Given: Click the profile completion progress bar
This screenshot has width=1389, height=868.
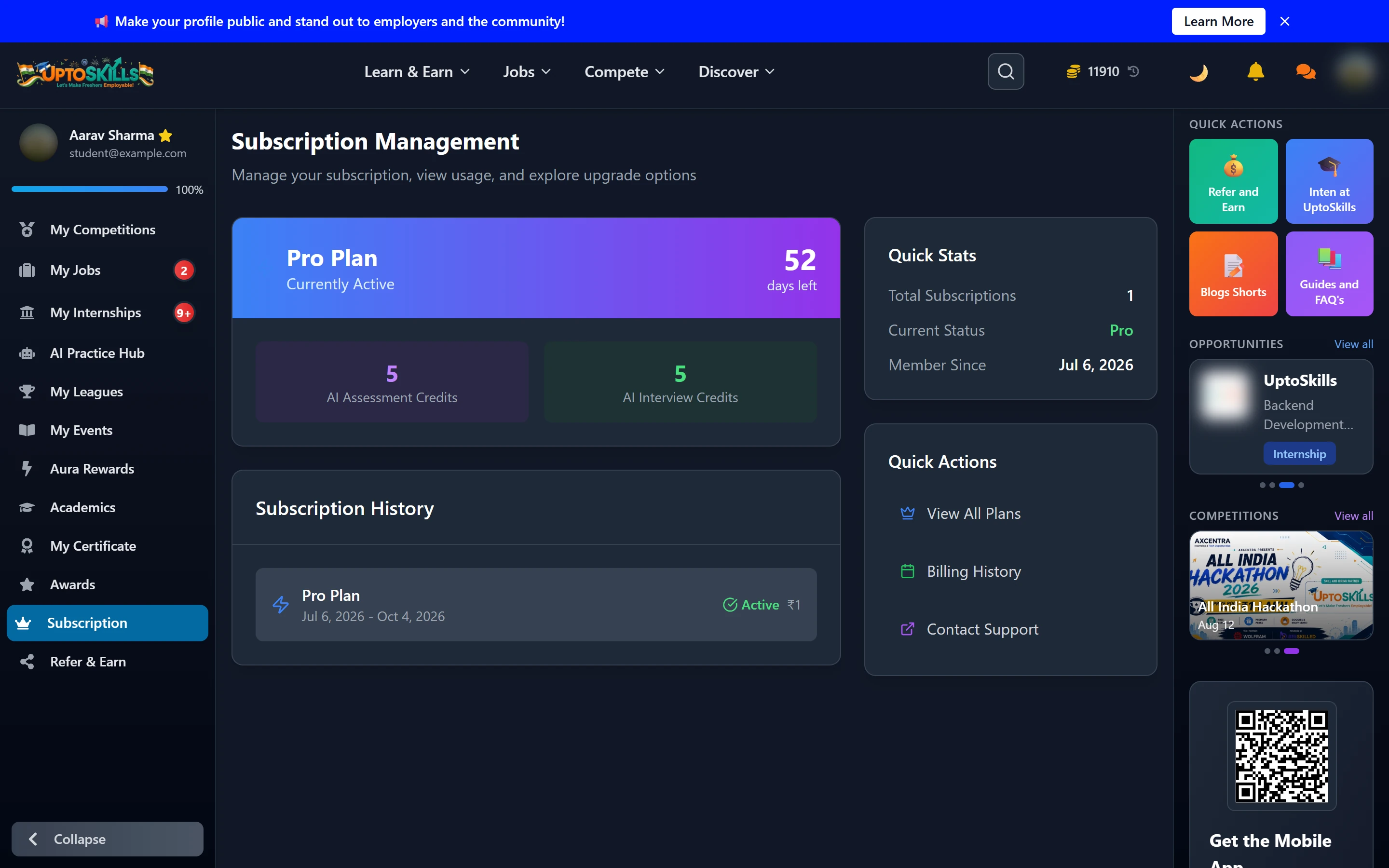Looking at the screenshot, I should [x=90, y=189].
